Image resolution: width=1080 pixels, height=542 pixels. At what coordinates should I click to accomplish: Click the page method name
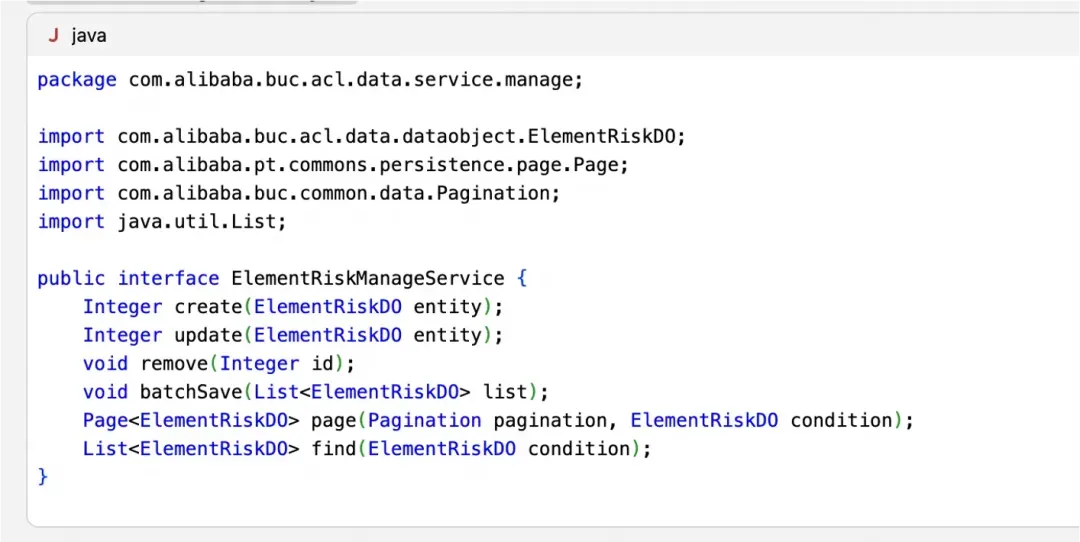(333, 420)
